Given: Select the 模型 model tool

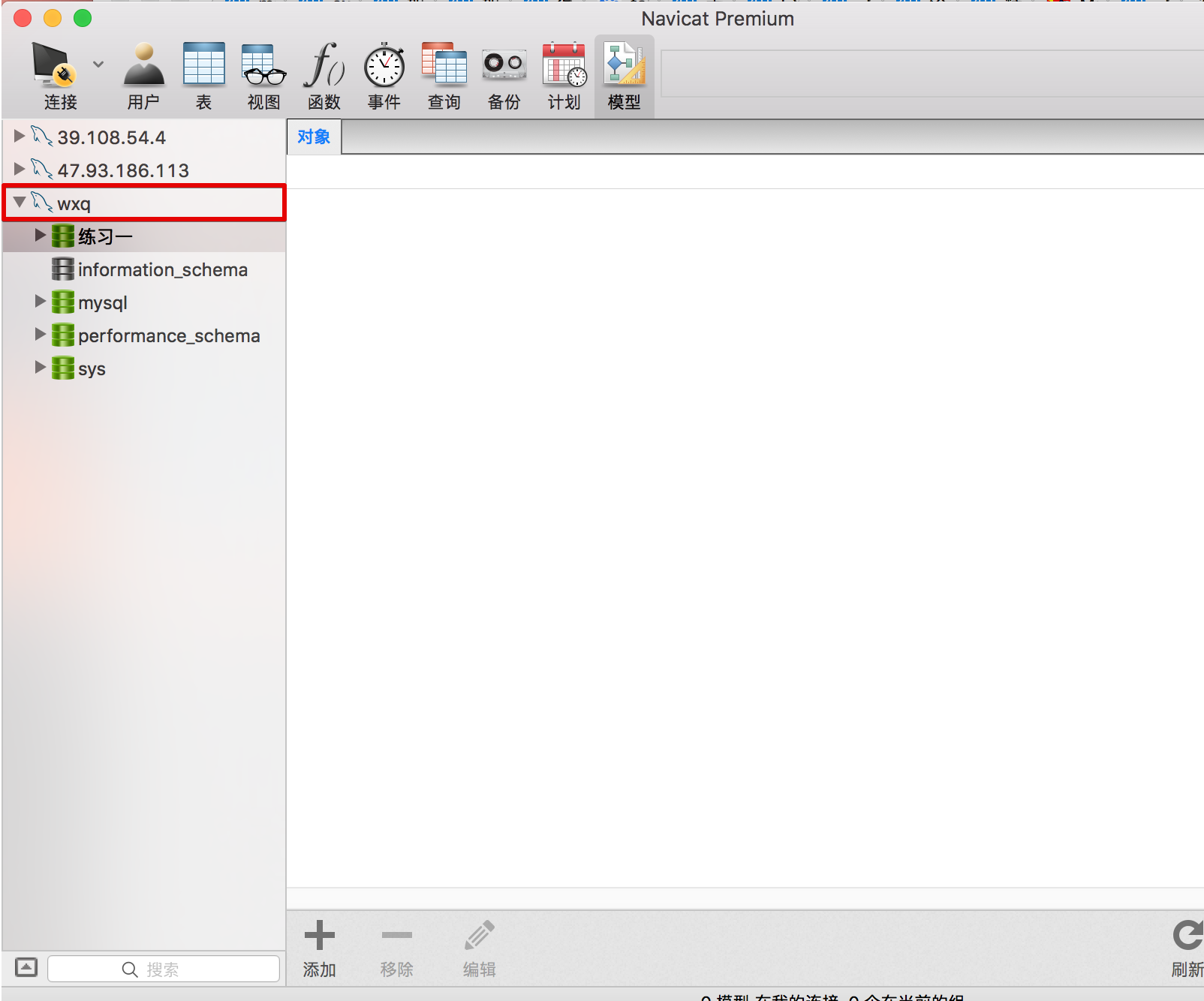Looking at the screenshot, I should click(x=625, y=75).
